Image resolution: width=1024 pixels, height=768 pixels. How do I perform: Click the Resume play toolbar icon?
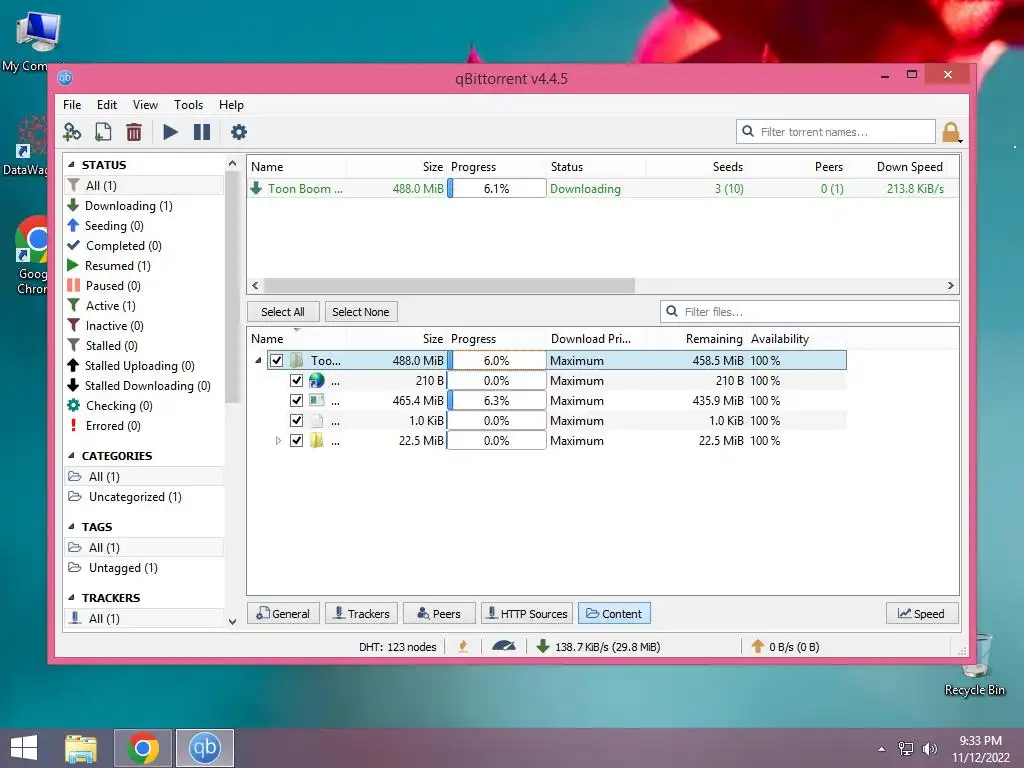(x=170, y=132)
